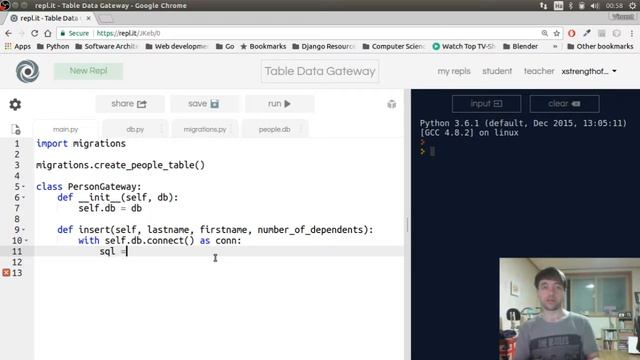Screen dimensions: 640x360
Task: Click the secure padlock site info
Action: tap(75, 33)
